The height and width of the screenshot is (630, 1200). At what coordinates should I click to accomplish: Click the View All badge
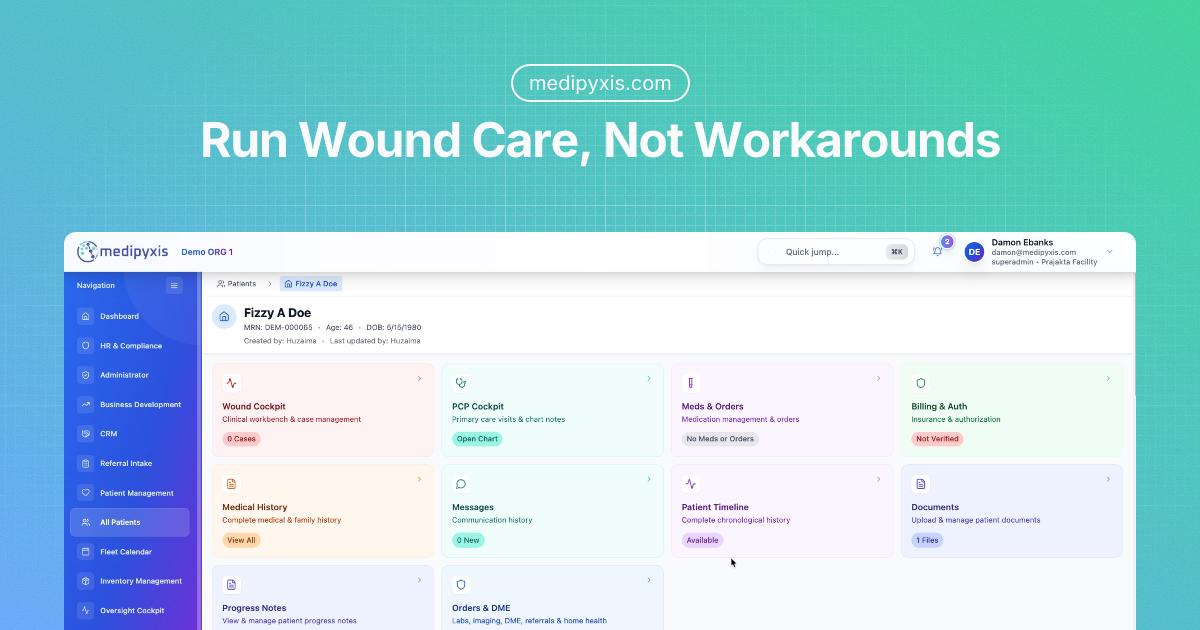[x=241, y=540]
